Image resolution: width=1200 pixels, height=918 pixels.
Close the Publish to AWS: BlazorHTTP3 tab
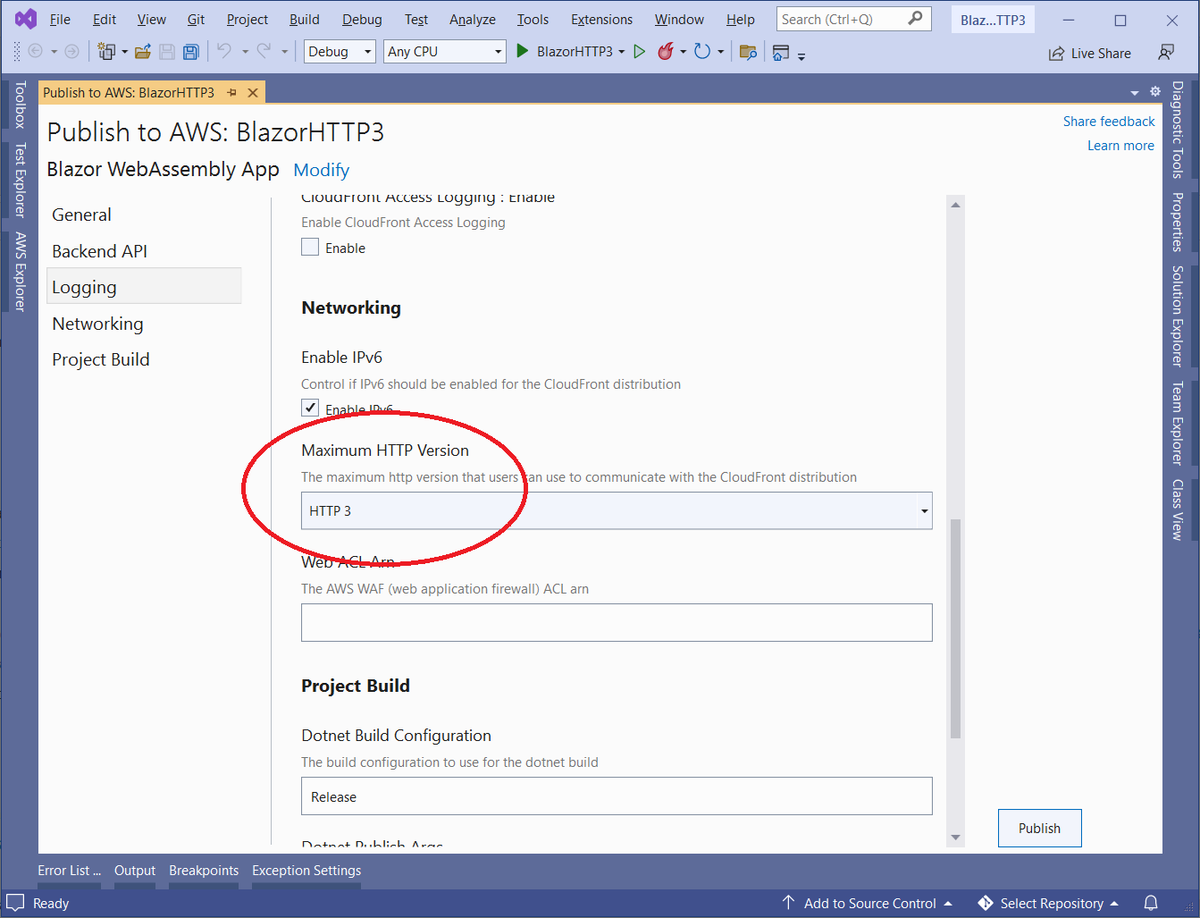[253, 92]
